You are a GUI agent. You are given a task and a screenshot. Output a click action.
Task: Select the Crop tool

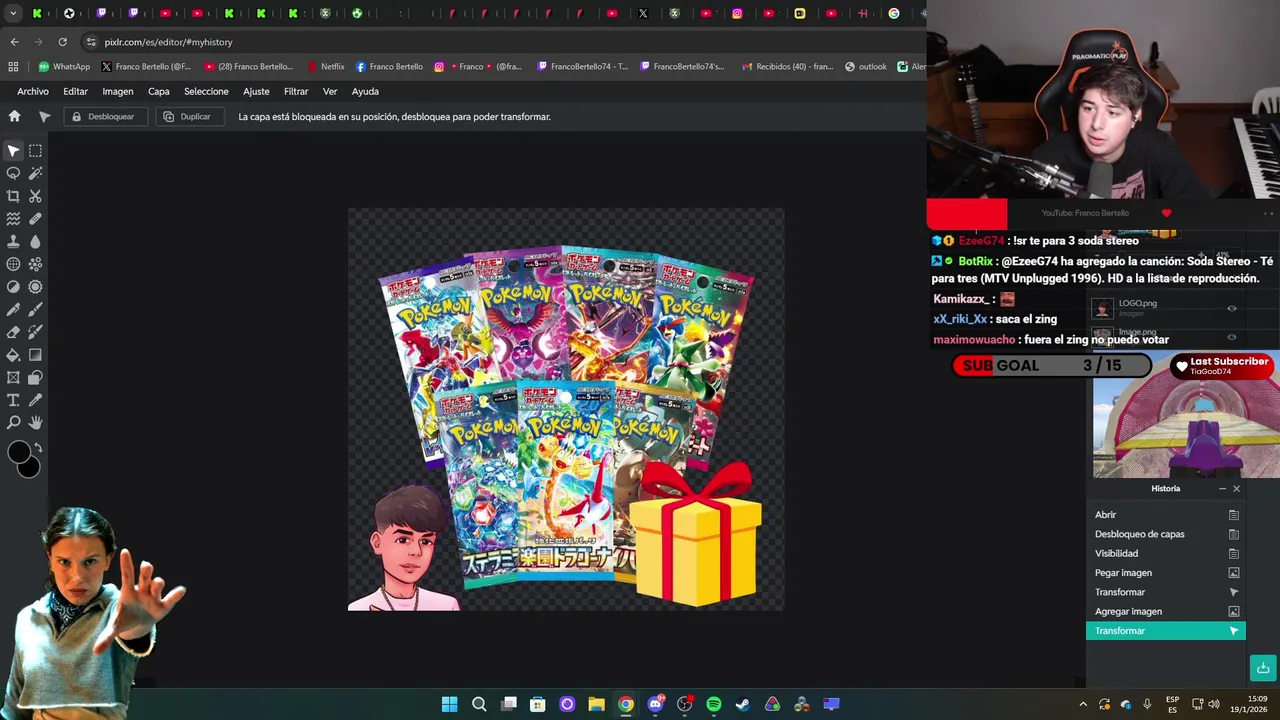[13, 196]
